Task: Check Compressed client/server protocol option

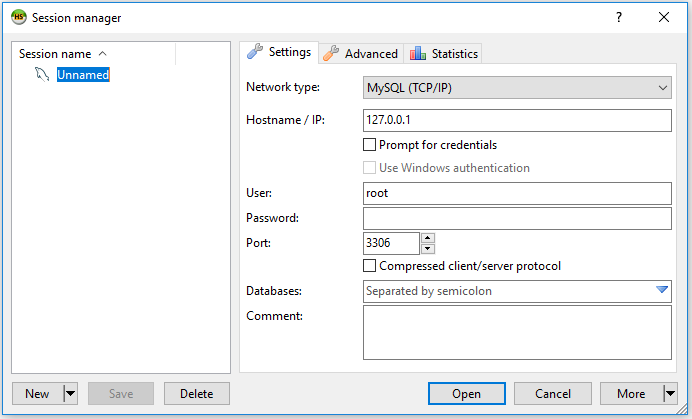Action: click(x=369, y=266)
